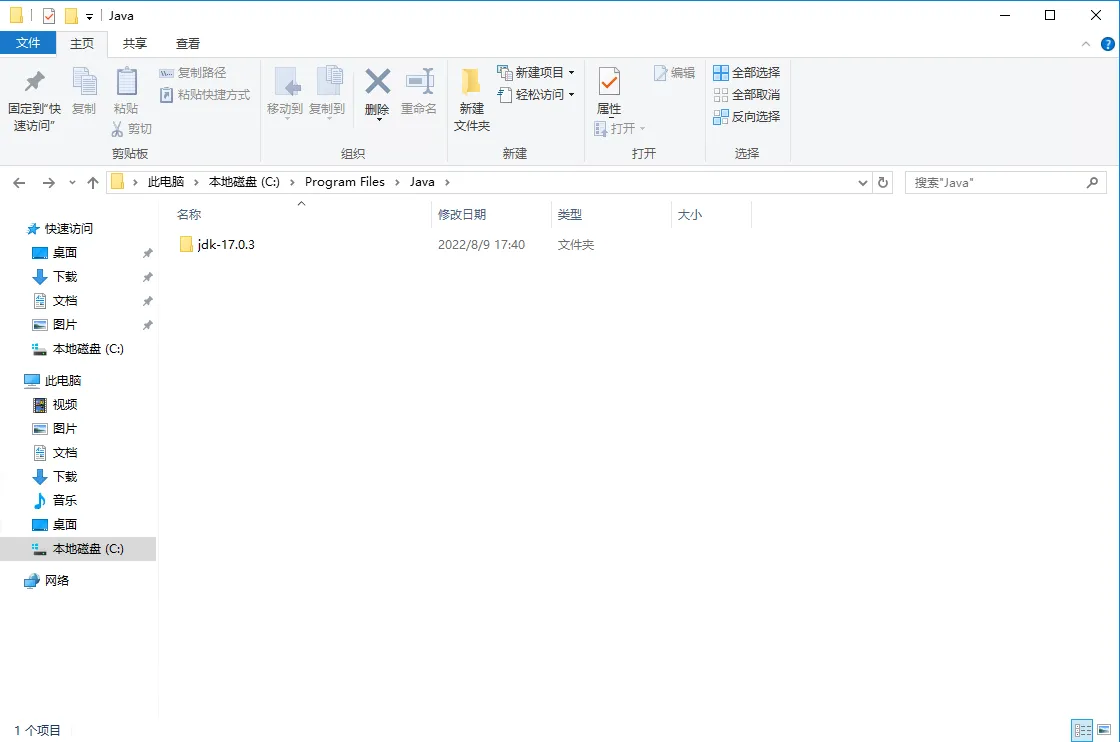Click the up-arrow parent folder icon
The height and width of the screenshot is (742, 1120).
[x=93, y=182]
